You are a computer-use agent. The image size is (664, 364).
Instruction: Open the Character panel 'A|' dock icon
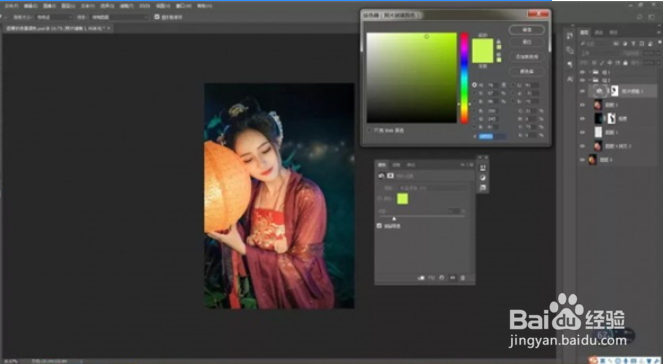570,79
